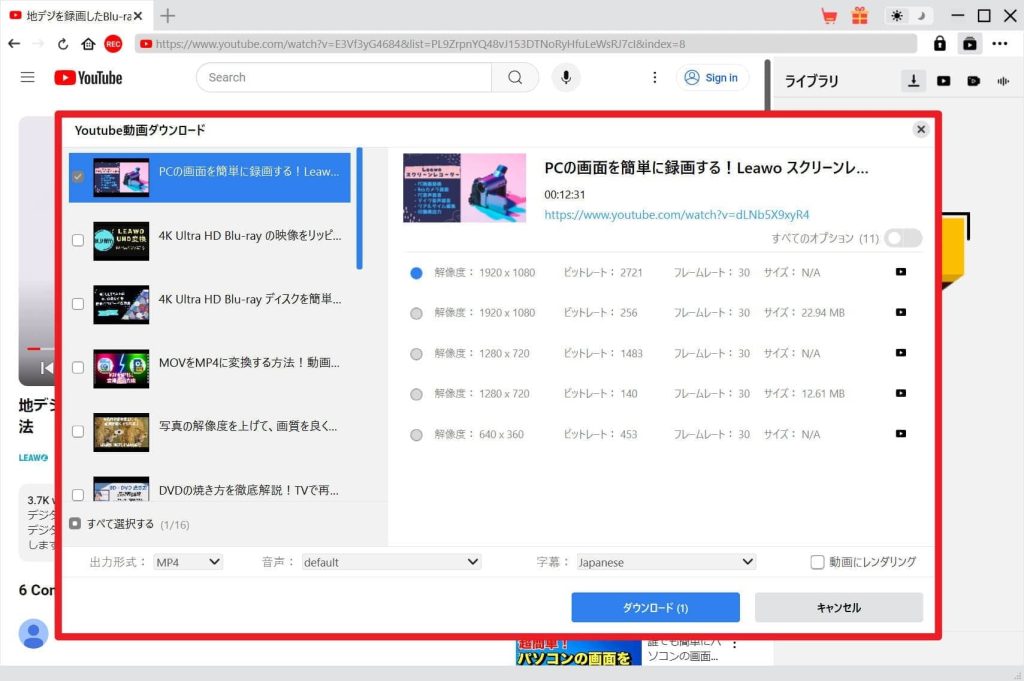Click the gift box icon near the top right
The width and height of the screenshot is (1024, 681).
tap(858, 15)
